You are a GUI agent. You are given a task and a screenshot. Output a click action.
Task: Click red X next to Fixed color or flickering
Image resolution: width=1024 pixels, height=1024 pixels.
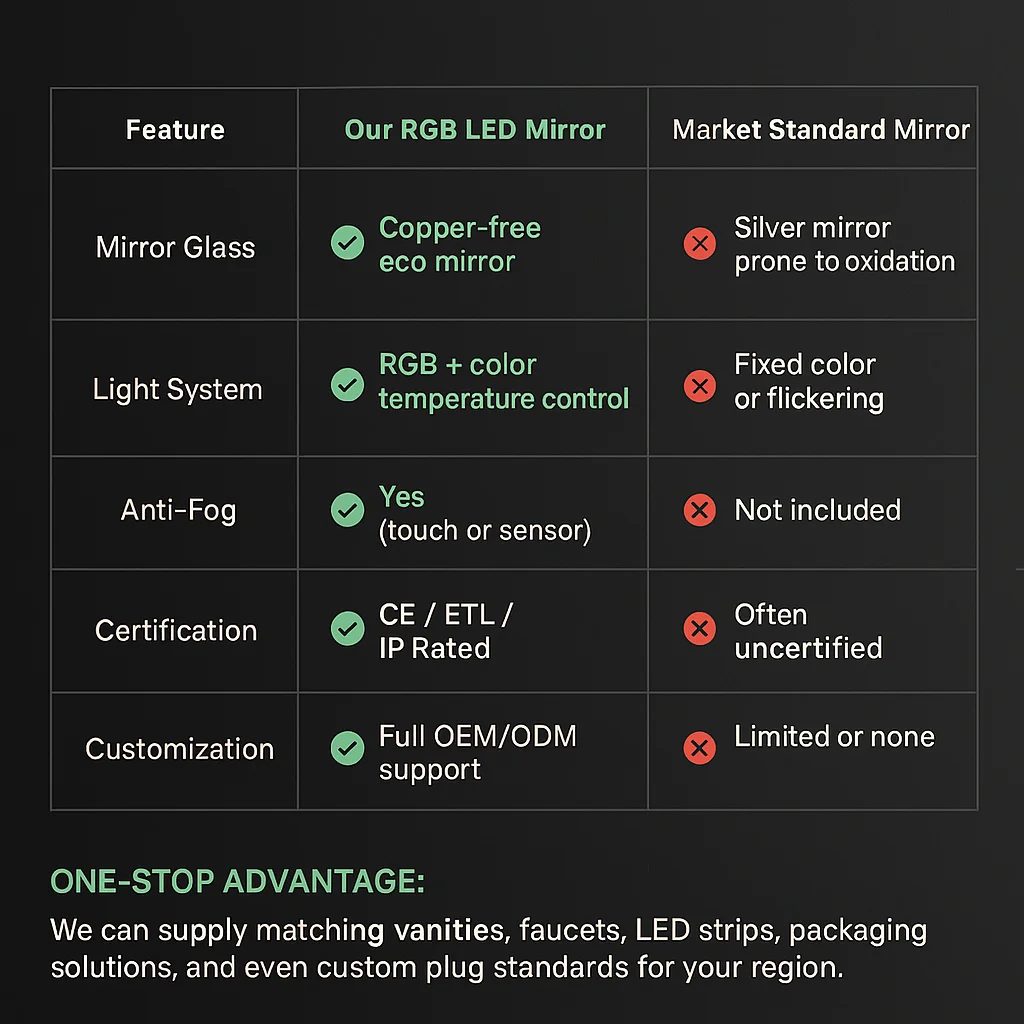[x=699, y=386]
